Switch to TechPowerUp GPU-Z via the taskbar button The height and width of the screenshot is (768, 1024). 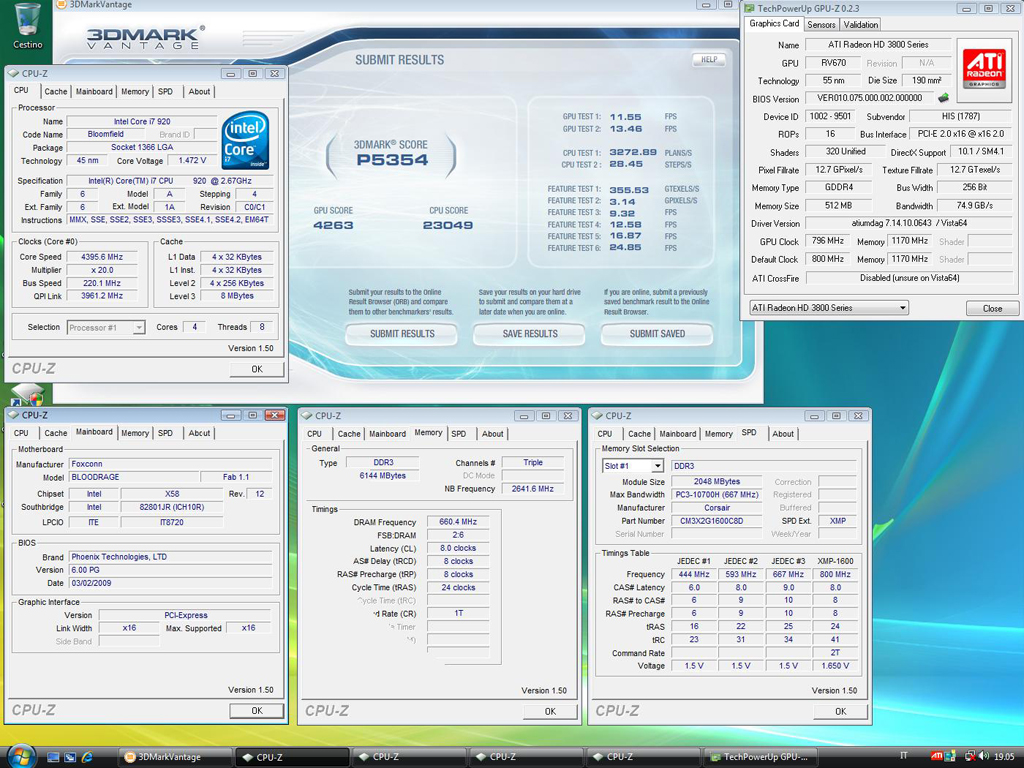click(760, 757)
